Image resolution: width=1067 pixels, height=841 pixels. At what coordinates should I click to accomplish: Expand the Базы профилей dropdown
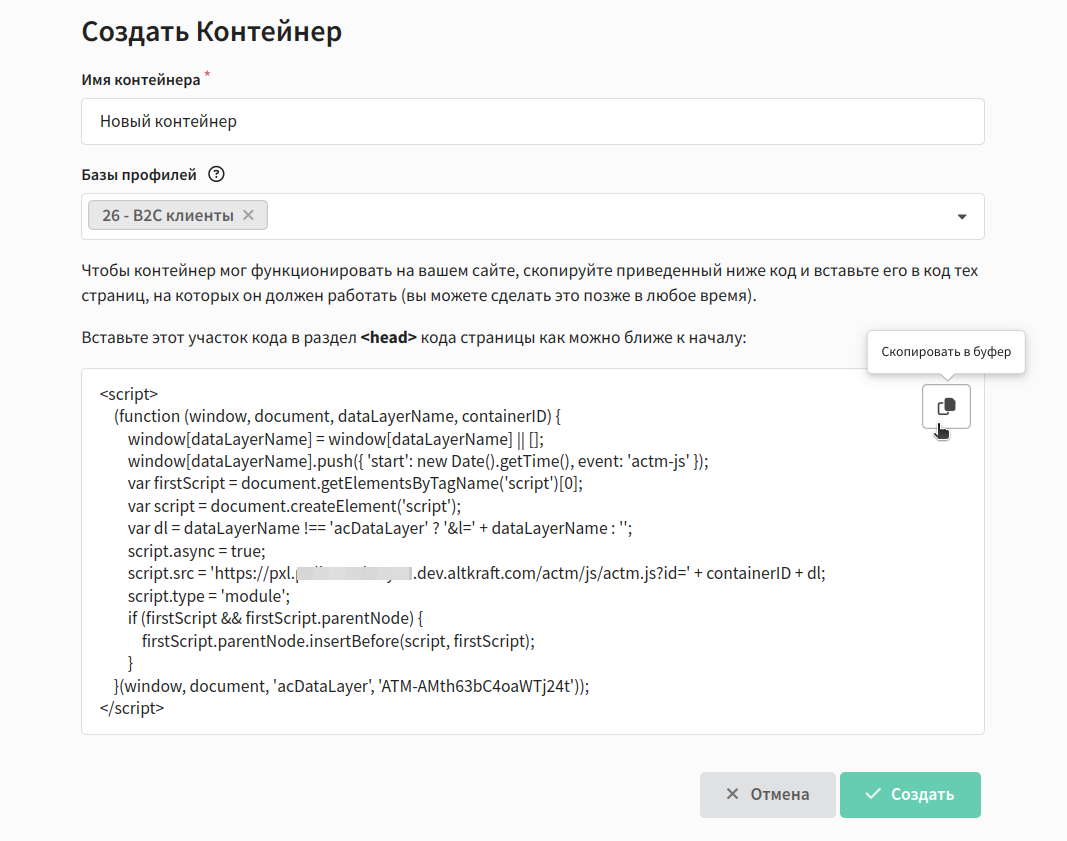click(962, 216)
